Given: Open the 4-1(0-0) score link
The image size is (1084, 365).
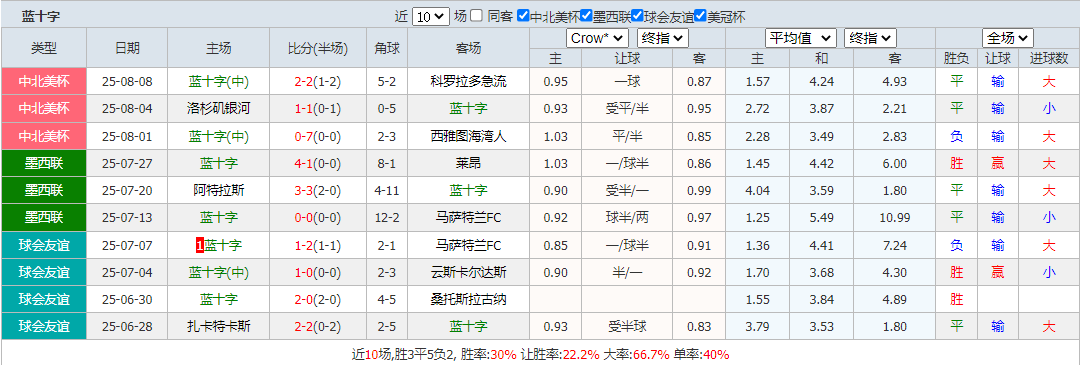Looking at the screenshot, I should click(317, 164).
